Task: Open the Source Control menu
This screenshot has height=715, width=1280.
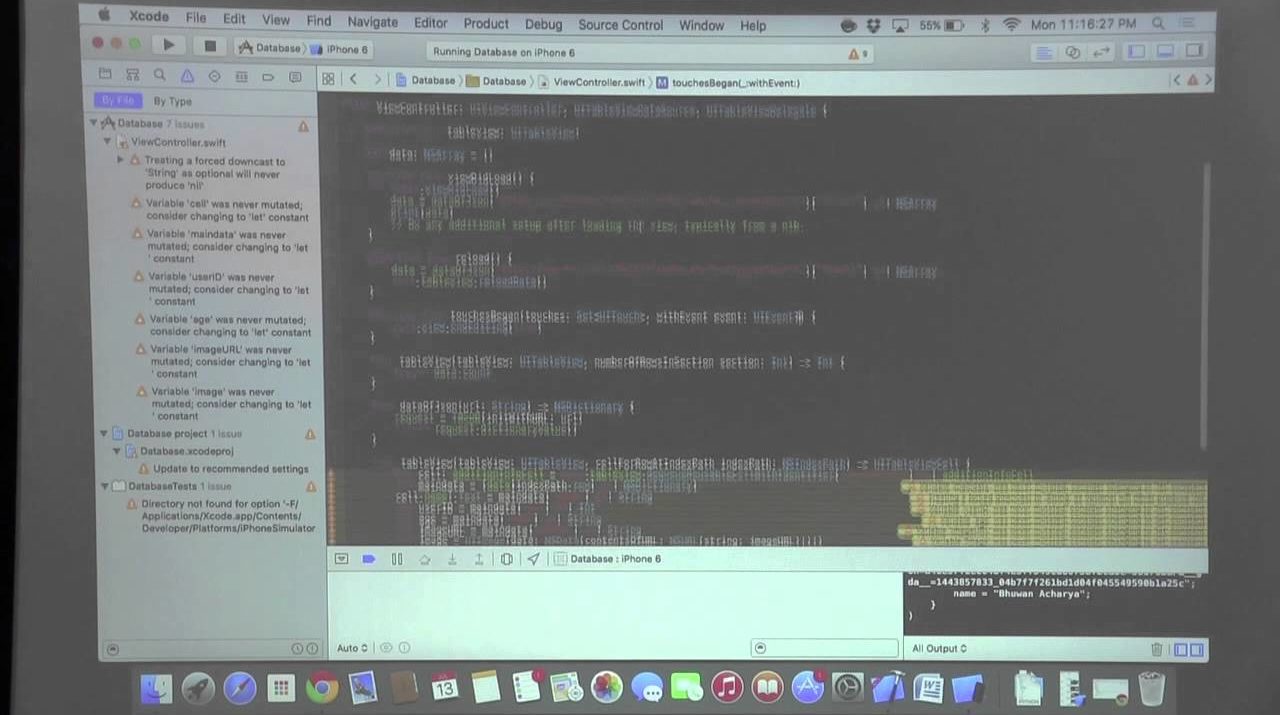Action: (x=620, y=24)
